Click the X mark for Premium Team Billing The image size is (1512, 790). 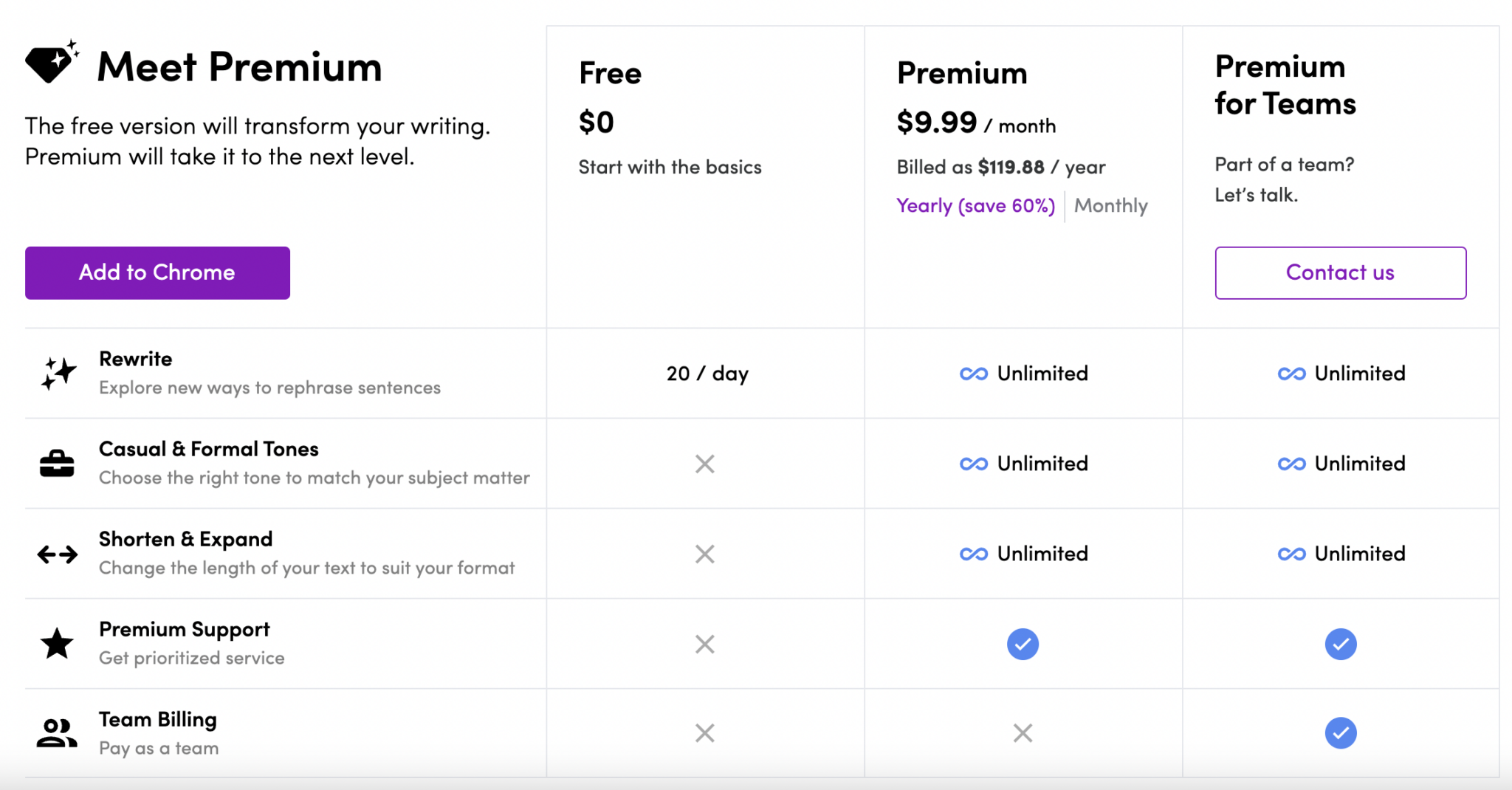point(1023,733)
